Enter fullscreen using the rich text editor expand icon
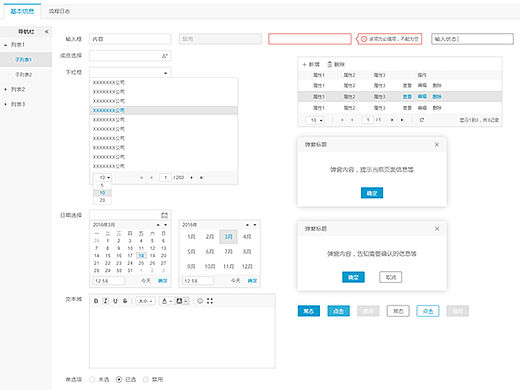 pyautogui.click(x=210, y=301)
